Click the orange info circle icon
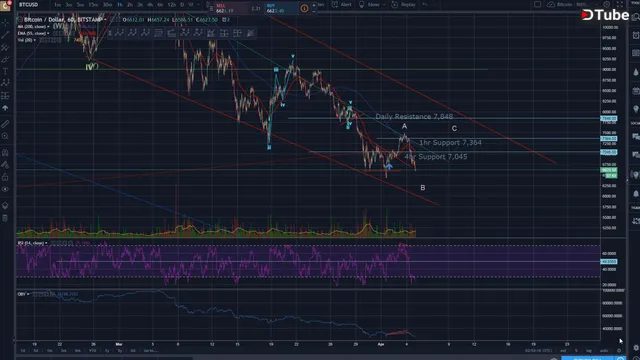The image size is (640, 360). pyautogui.click(x=304, y=8)
